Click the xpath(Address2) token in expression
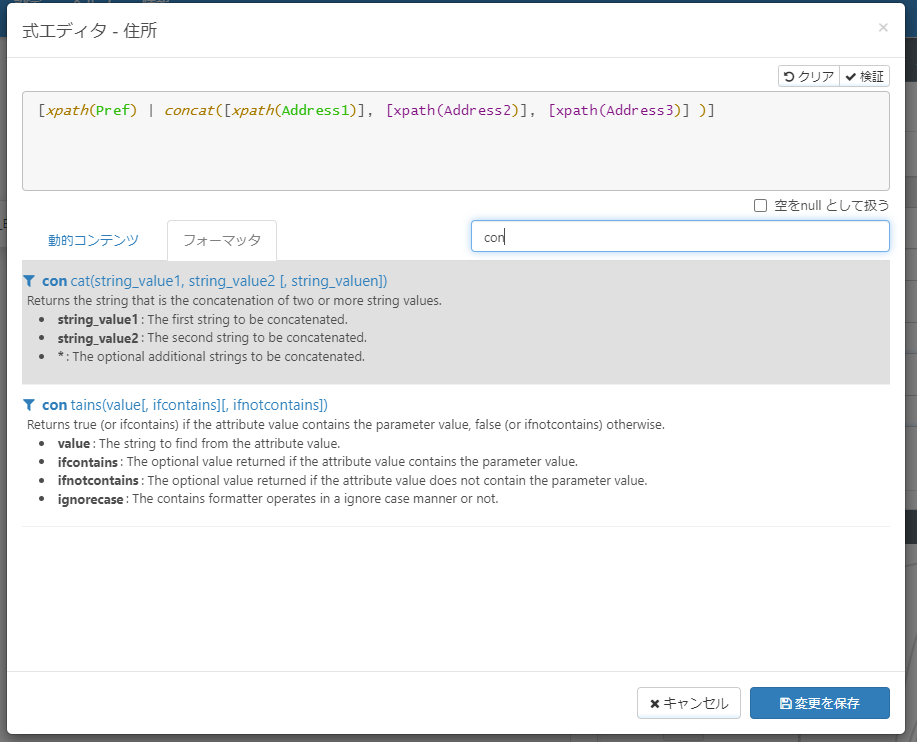Screen dimensions: 917x742 point(456,111)
